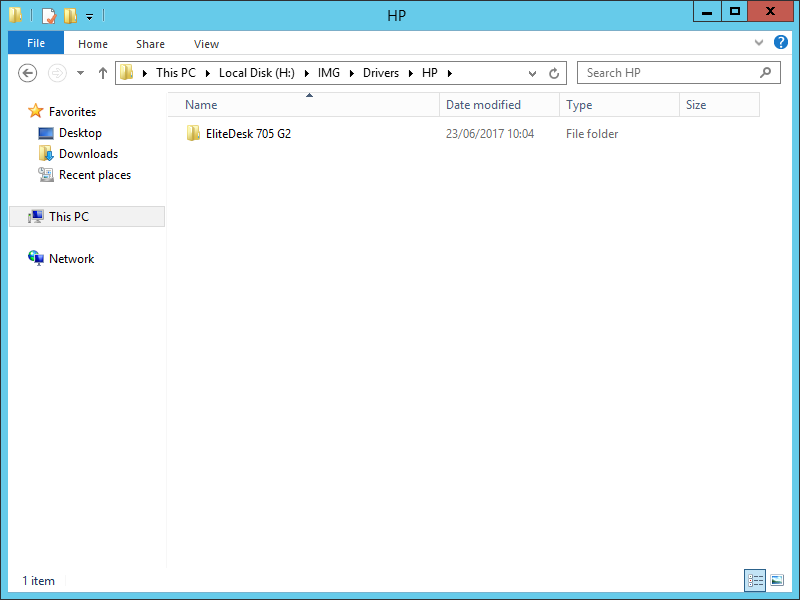Select the EliteDesk 705 G2 folder icon
The width and height of the screenshot is (800, 600).
(193, 133)
